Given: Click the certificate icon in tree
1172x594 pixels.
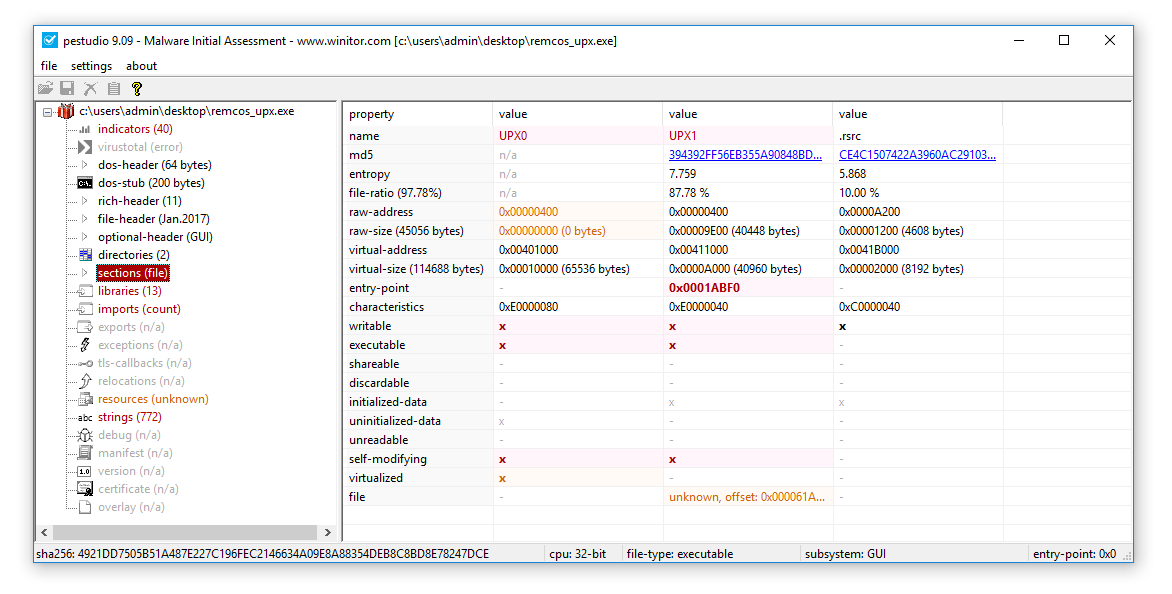Looking at the screenshot, I should point(85,489).
